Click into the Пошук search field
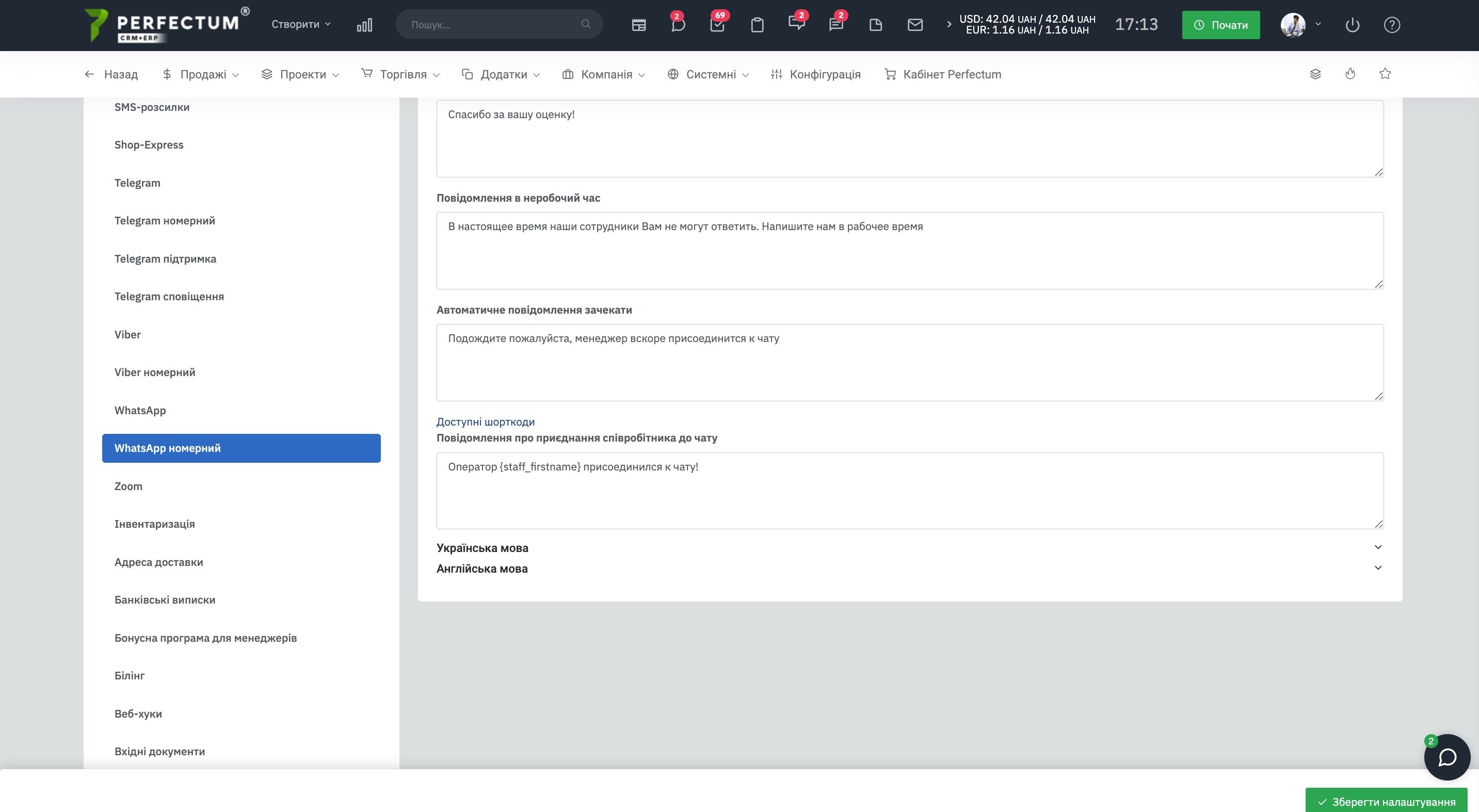This screenshot has width=1479, height=812. coord(494,25)
